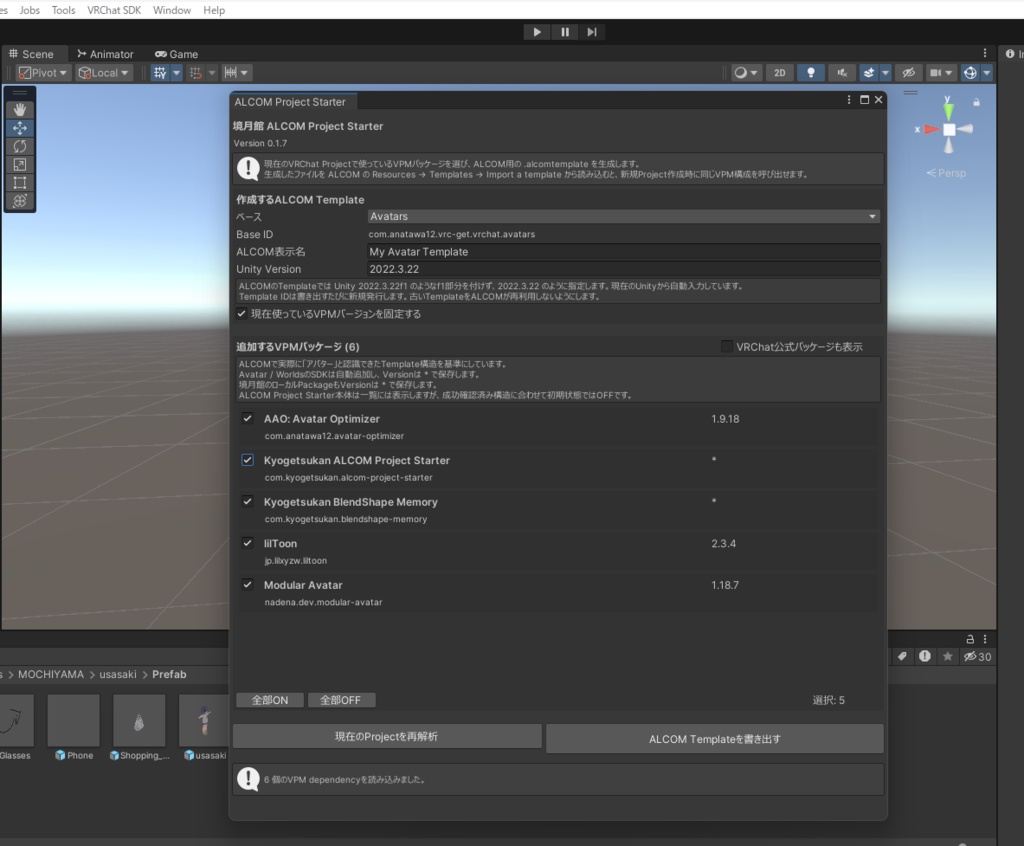1024x846 pixels.
Task: Open the Gizmos dropdown arrow
Action: [x=987, y=73]
